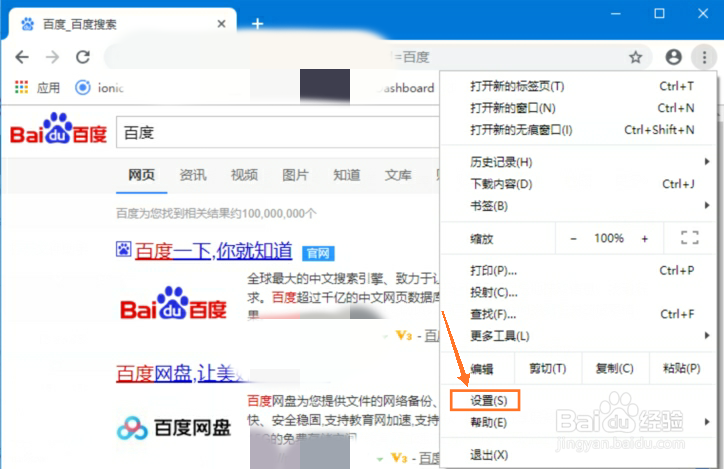Maximize the Chrome window

(659, 14)
